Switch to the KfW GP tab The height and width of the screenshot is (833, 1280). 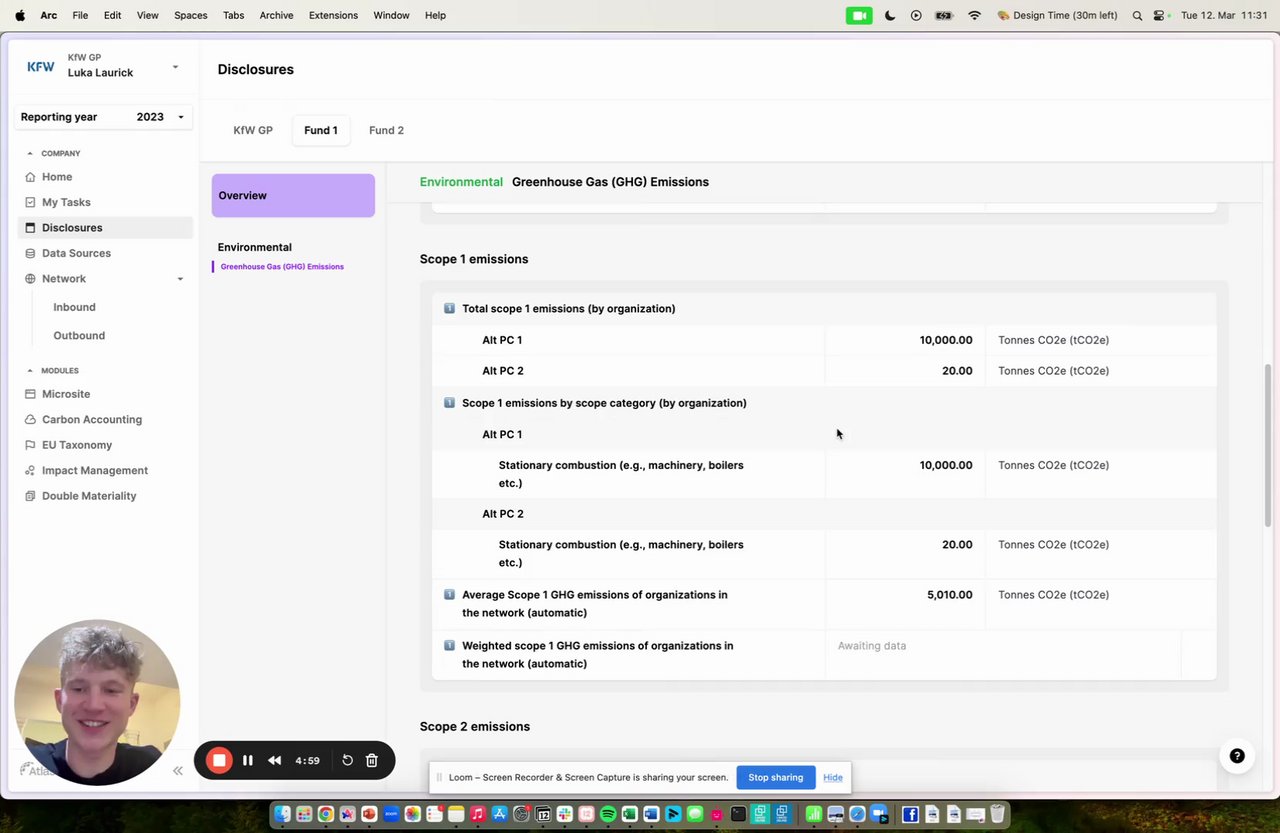click(x=253, y=131)
